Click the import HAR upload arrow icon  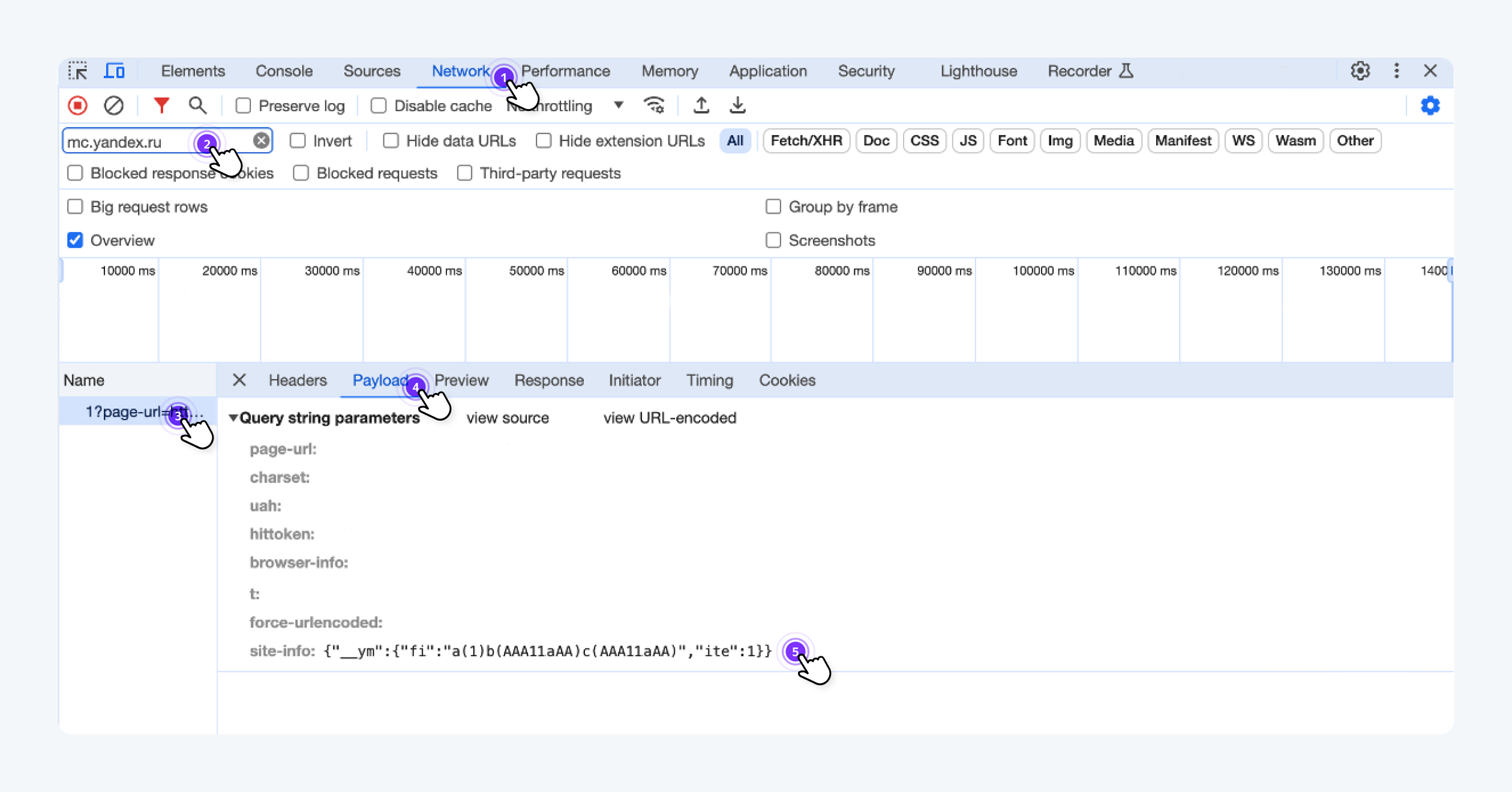click(x=701, y=106)
